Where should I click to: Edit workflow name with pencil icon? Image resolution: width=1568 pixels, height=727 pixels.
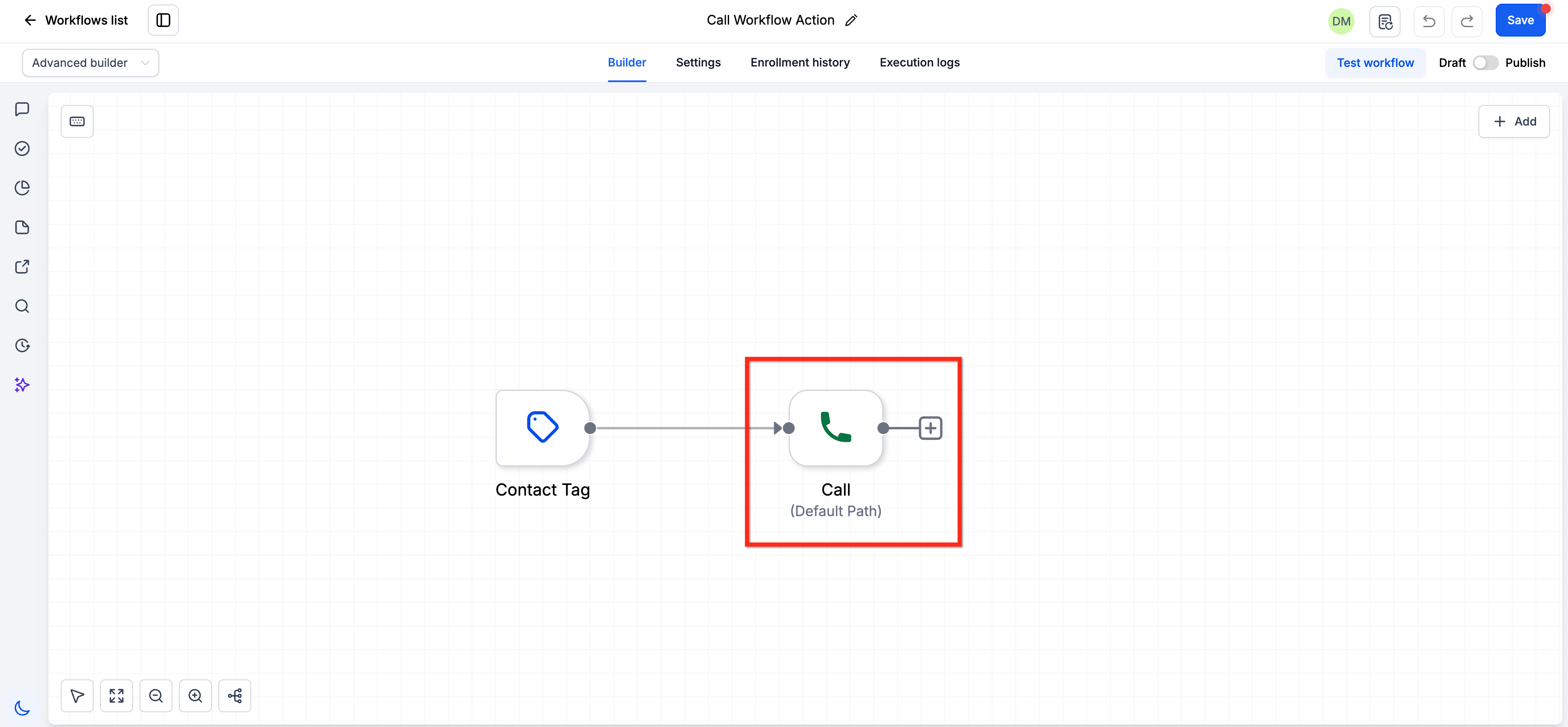[x=851, y=20]
